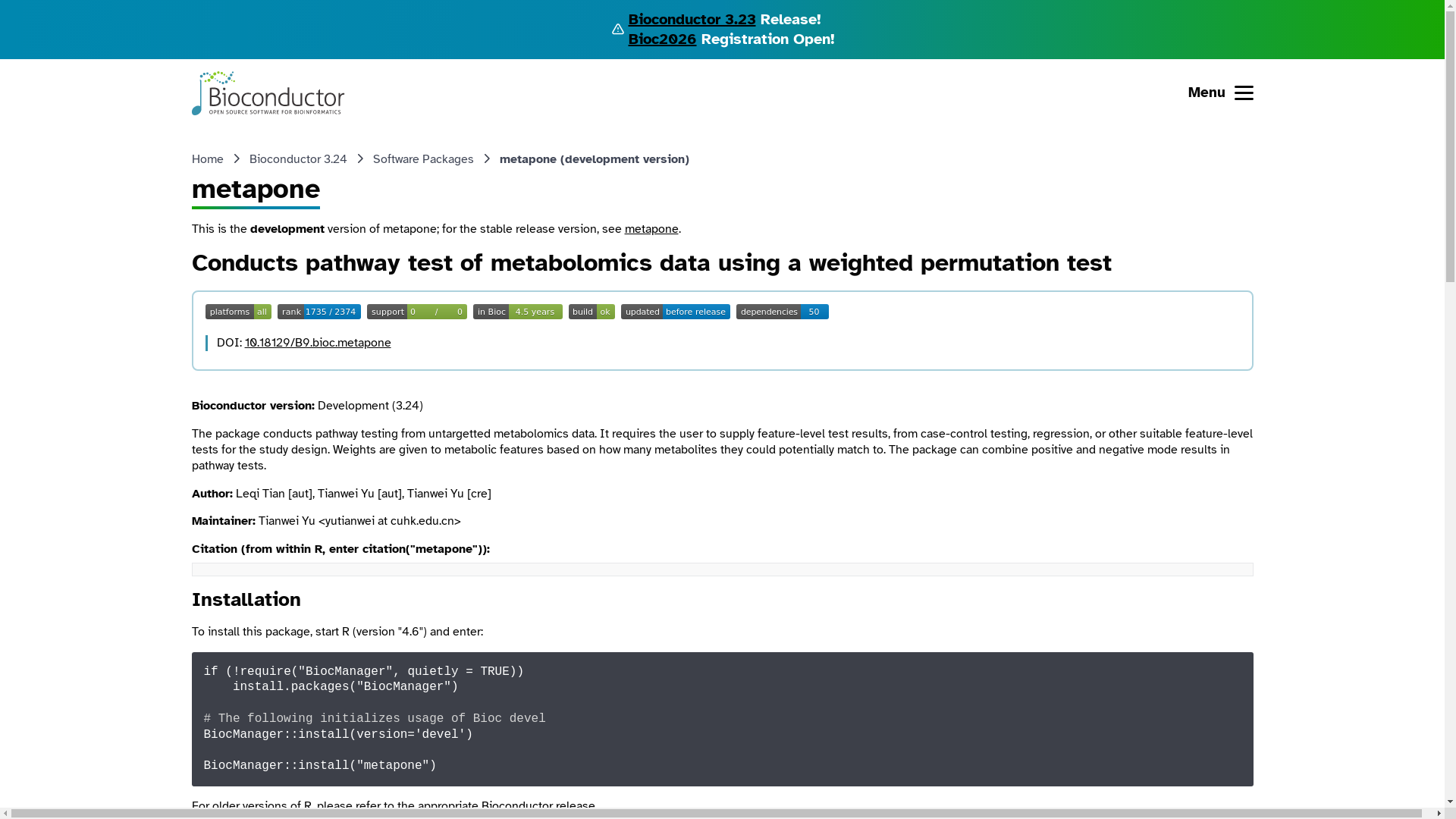The width and height of the screenshot is (1456, 819).
Task: Click the metapone page heading
Action: pos(256,189)
